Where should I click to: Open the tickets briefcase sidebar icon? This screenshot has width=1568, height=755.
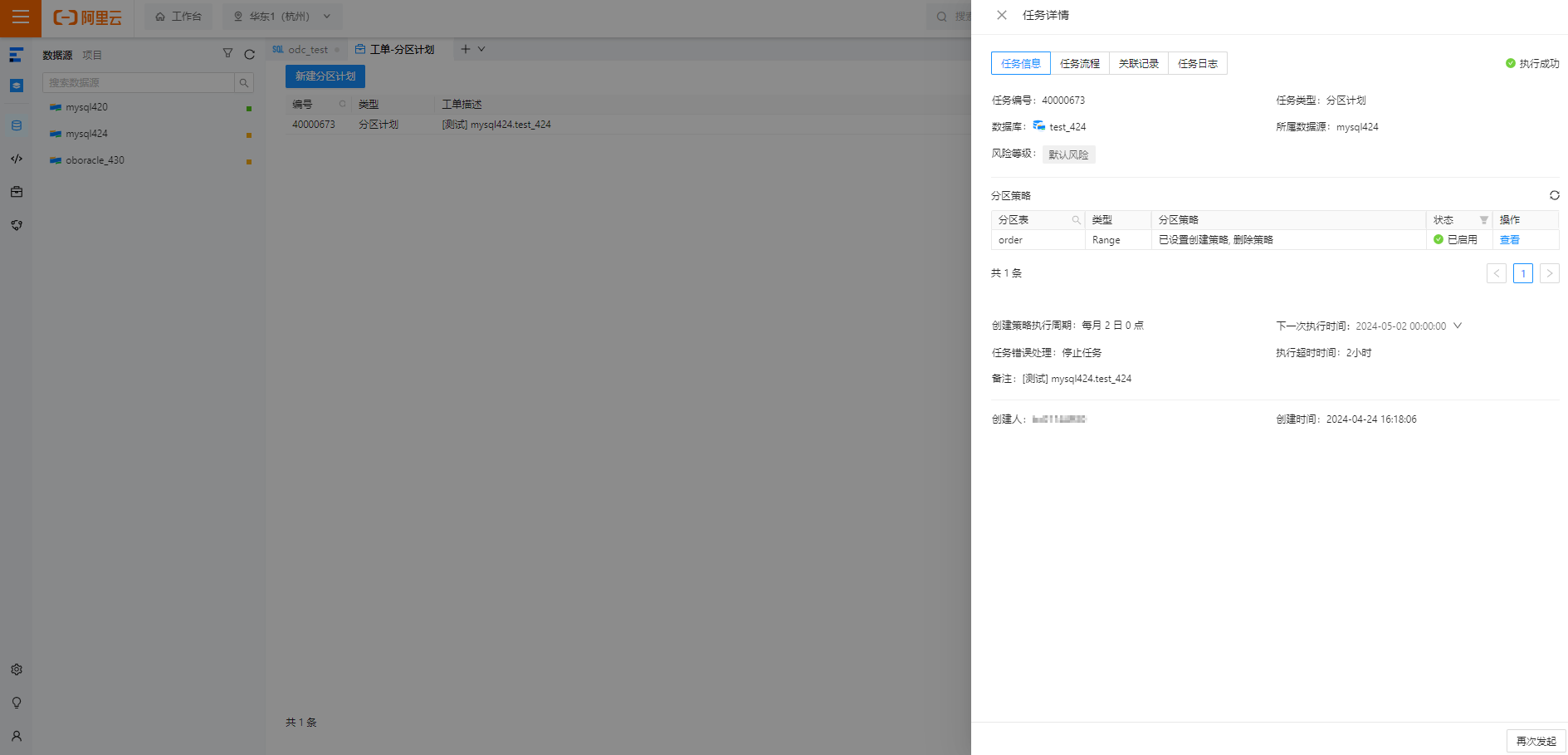[x=16, y=192]
